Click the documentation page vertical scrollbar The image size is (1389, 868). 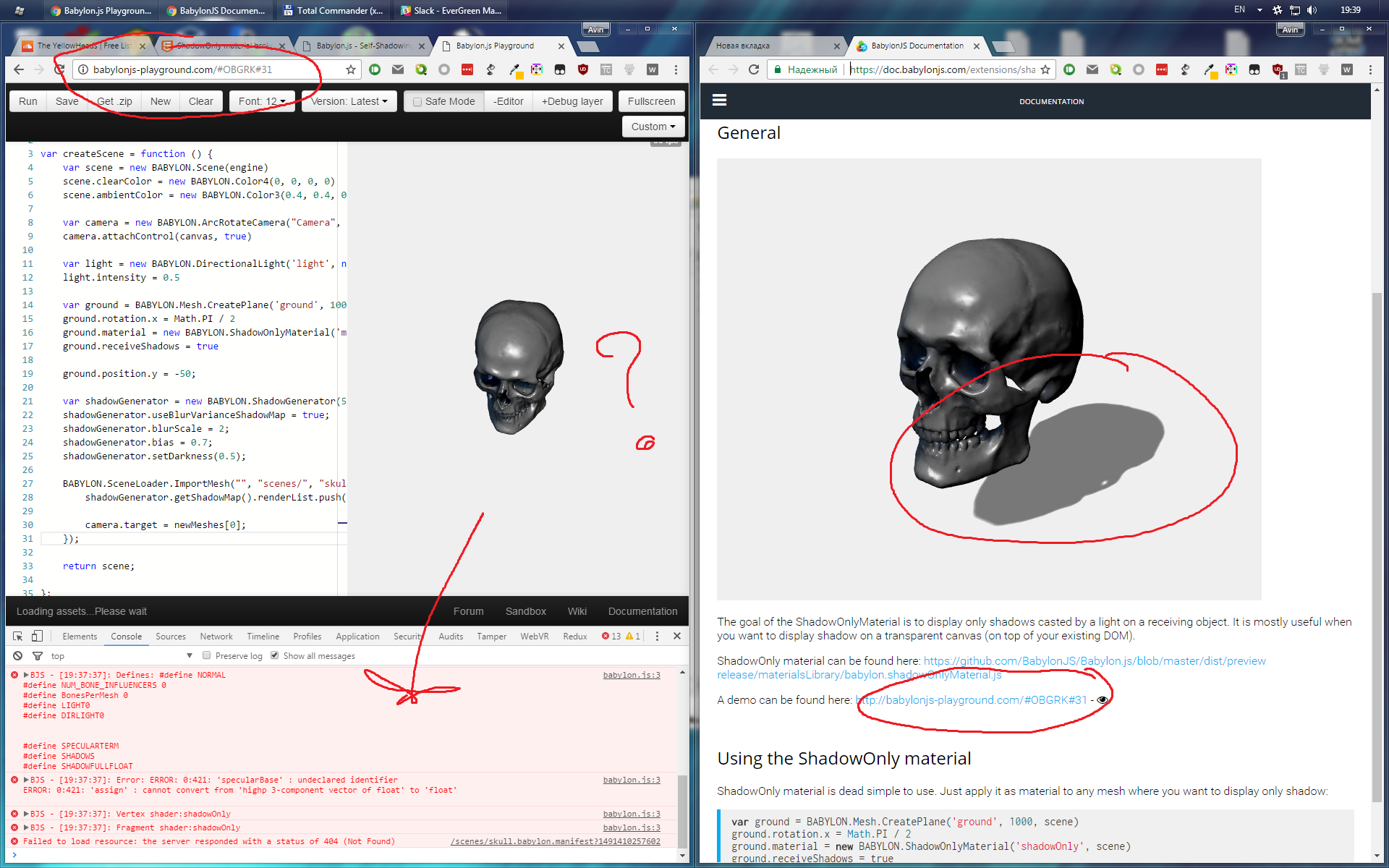1377,547
